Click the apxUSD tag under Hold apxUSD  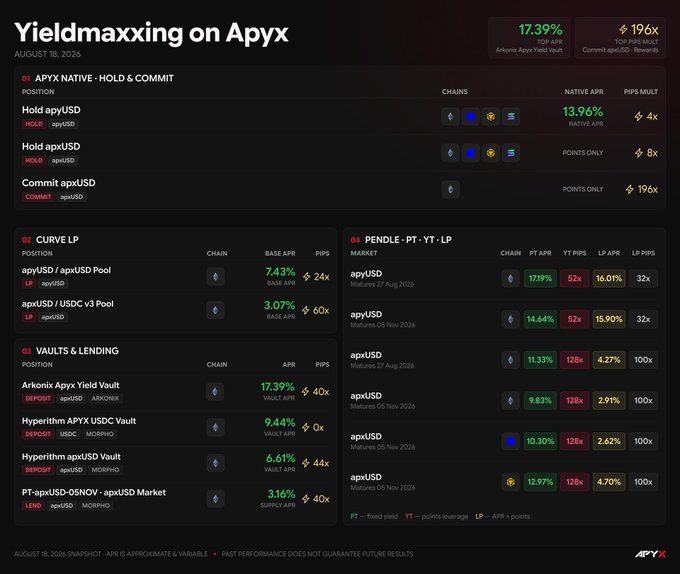63,160
